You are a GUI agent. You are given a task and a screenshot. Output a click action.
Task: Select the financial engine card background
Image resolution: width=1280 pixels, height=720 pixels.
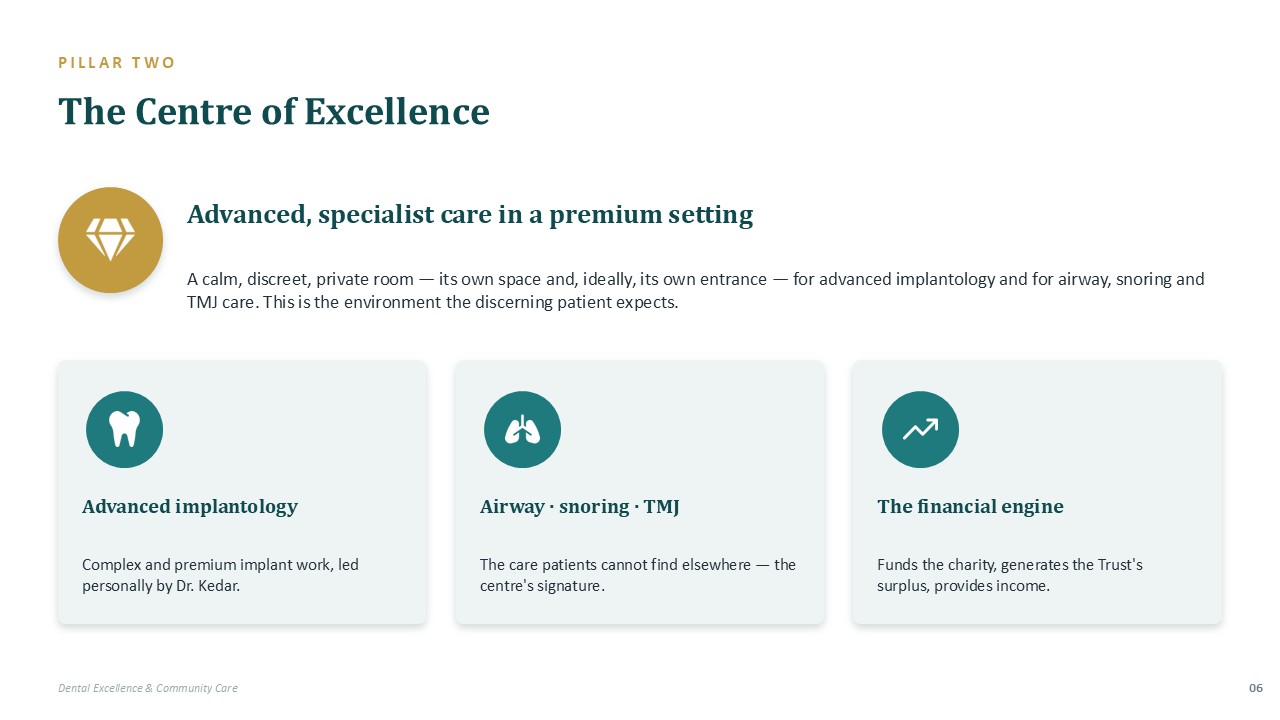(x=1037, y=492)
